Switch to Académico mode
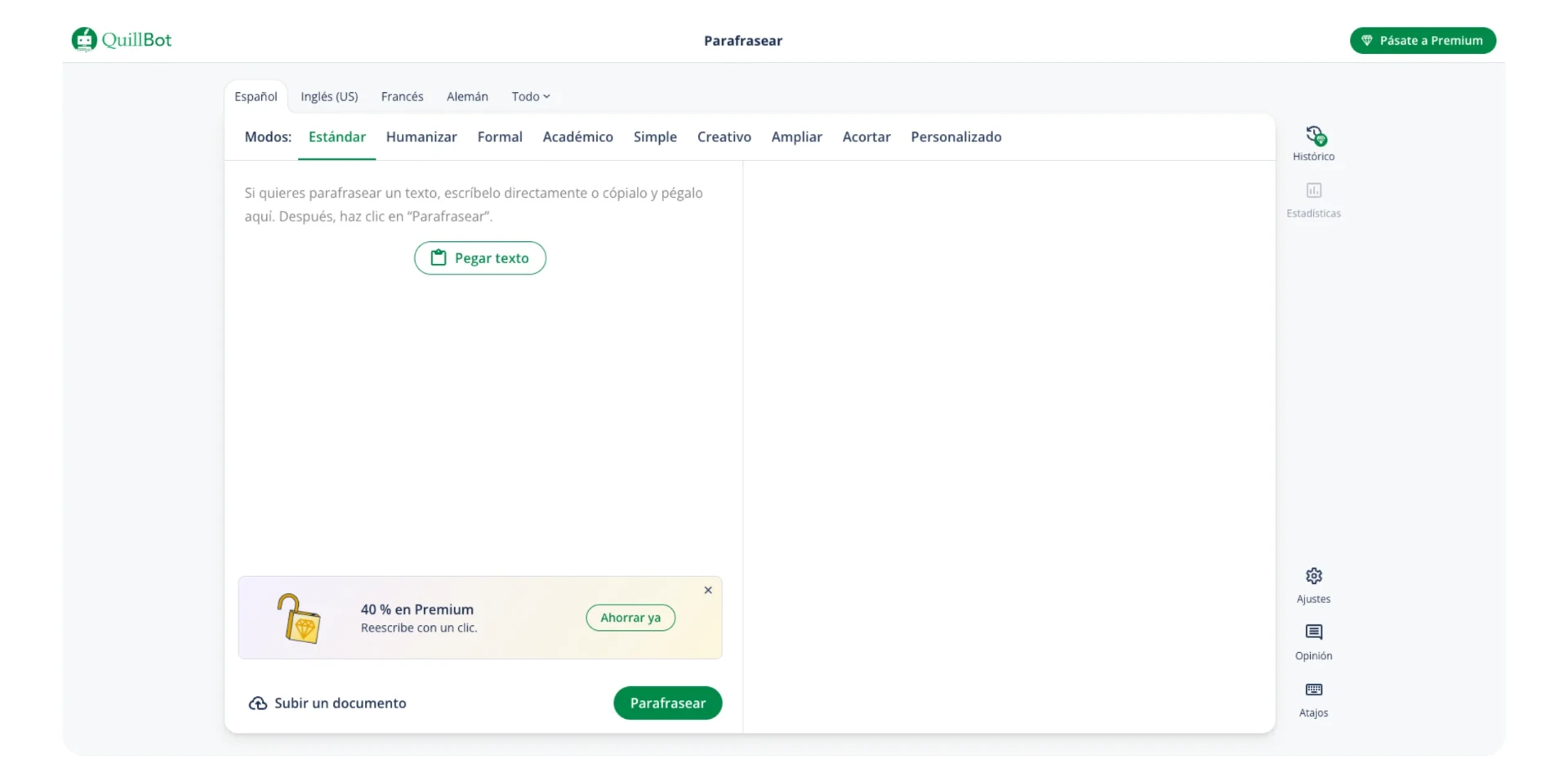Screen dimensions: 1568x777 coord(577,137)
